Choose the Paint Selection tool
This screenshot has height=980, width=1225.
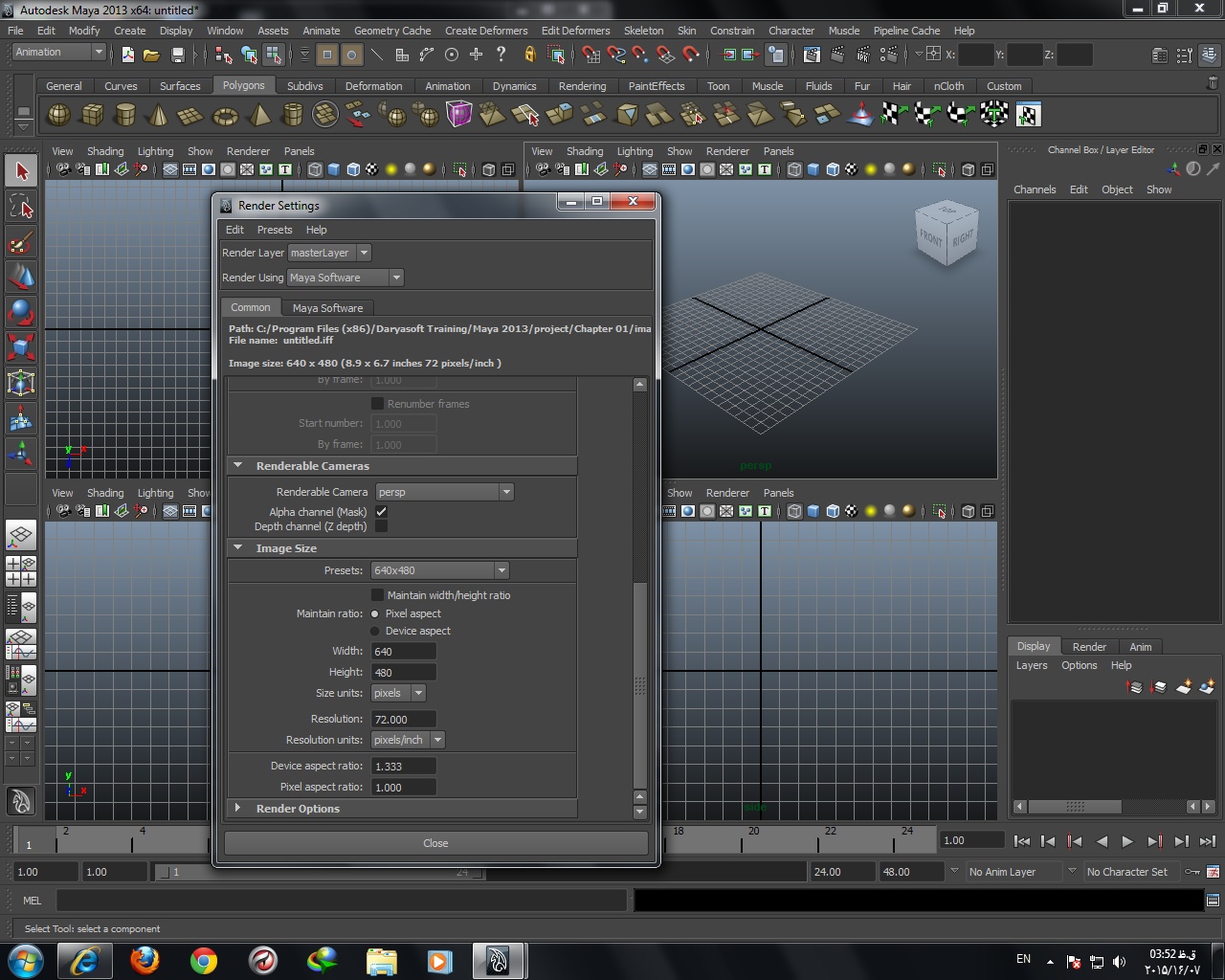click(x=21, y=241)
